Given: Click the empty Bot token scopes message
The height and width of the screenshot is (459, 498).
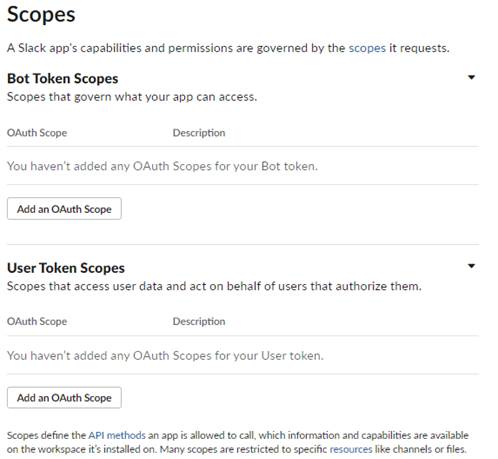Looking at the screenshot, I should (162, 166).
